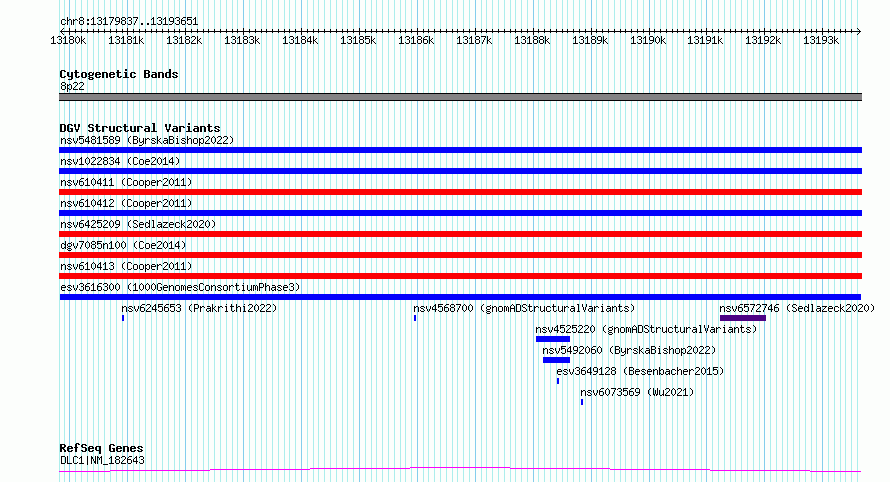
Task: Open the esv3649128 (Besenbacher2015) label
Action: pyautogui.click(x=640, y=371)
